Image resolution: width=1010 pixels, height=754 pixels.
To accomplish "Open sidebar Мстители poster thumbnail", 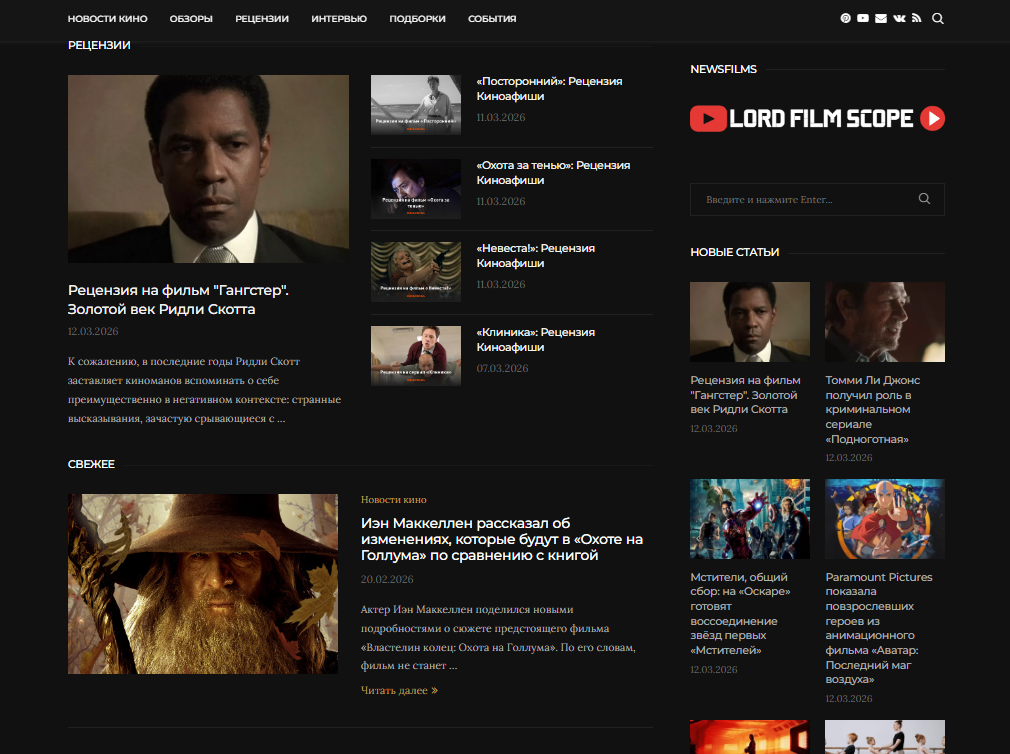I will [x=750, y=519].
